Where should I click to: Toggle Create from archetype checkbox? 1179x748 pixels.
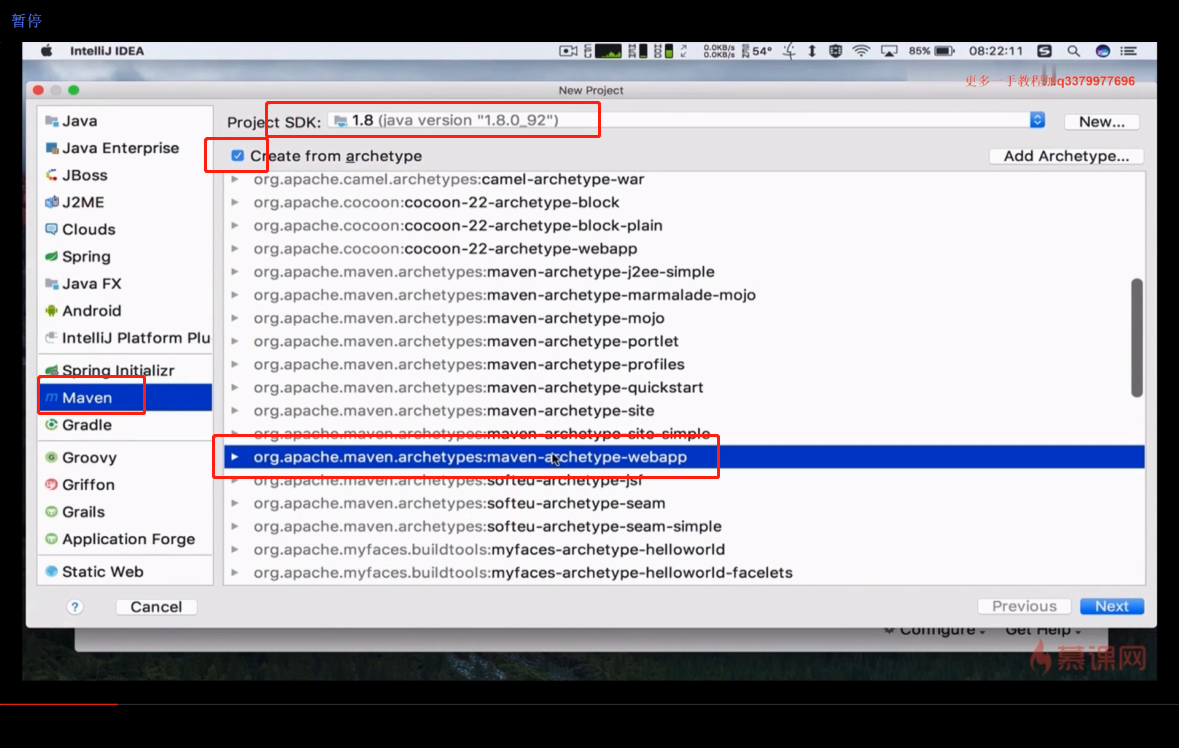(238, 156)
